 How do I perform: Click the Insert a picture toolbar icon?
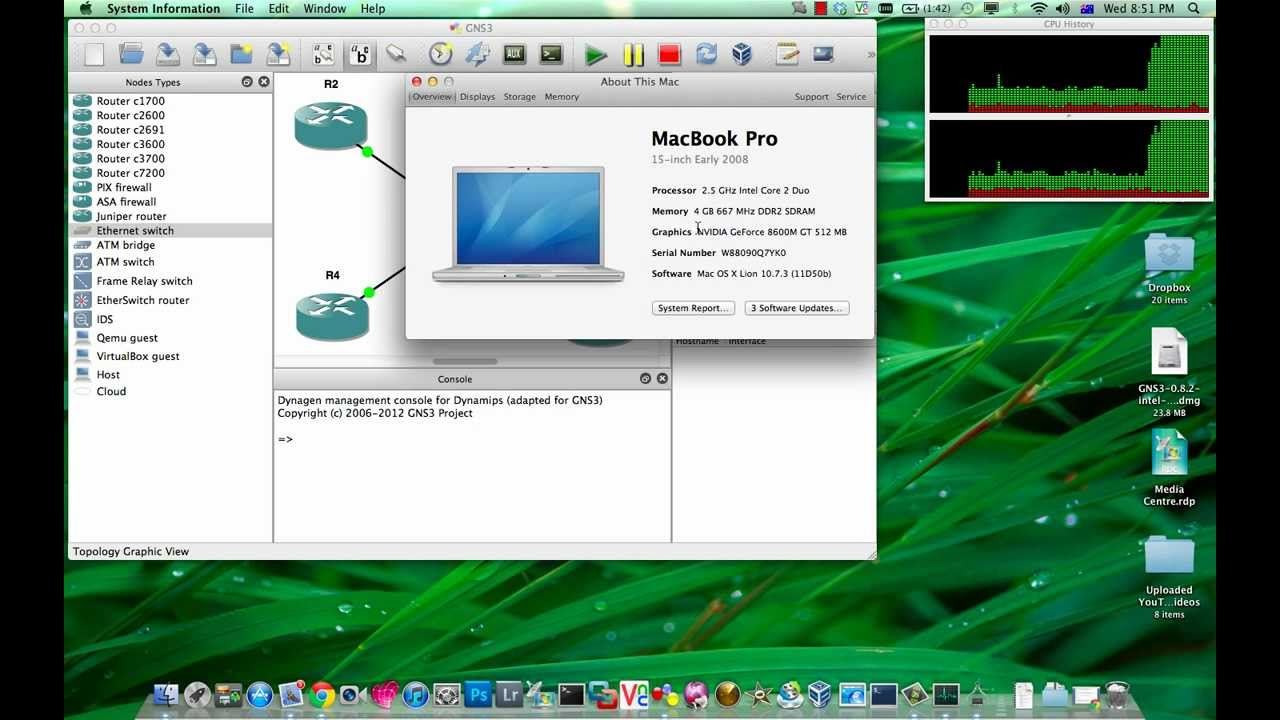click(x=824, y=55)
